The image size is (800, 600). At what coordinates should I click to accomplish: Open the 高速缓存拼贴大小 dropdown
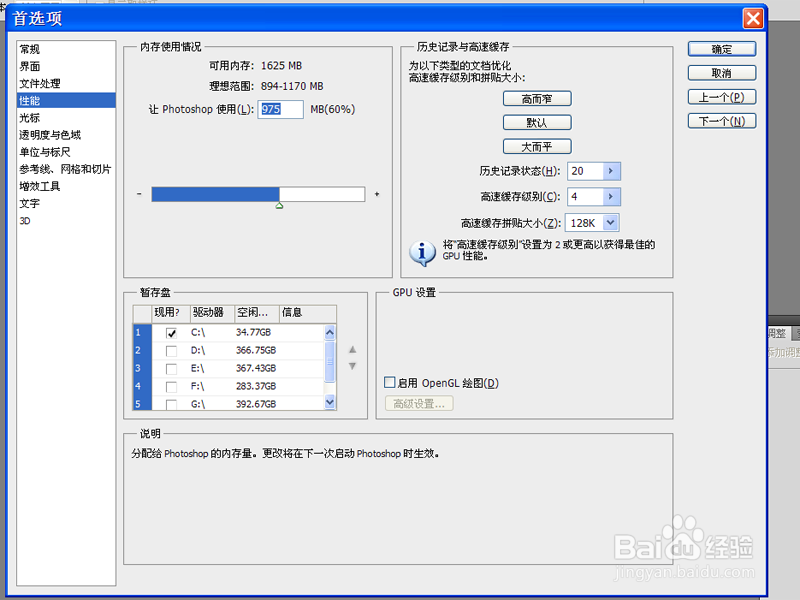click(611, 222)
